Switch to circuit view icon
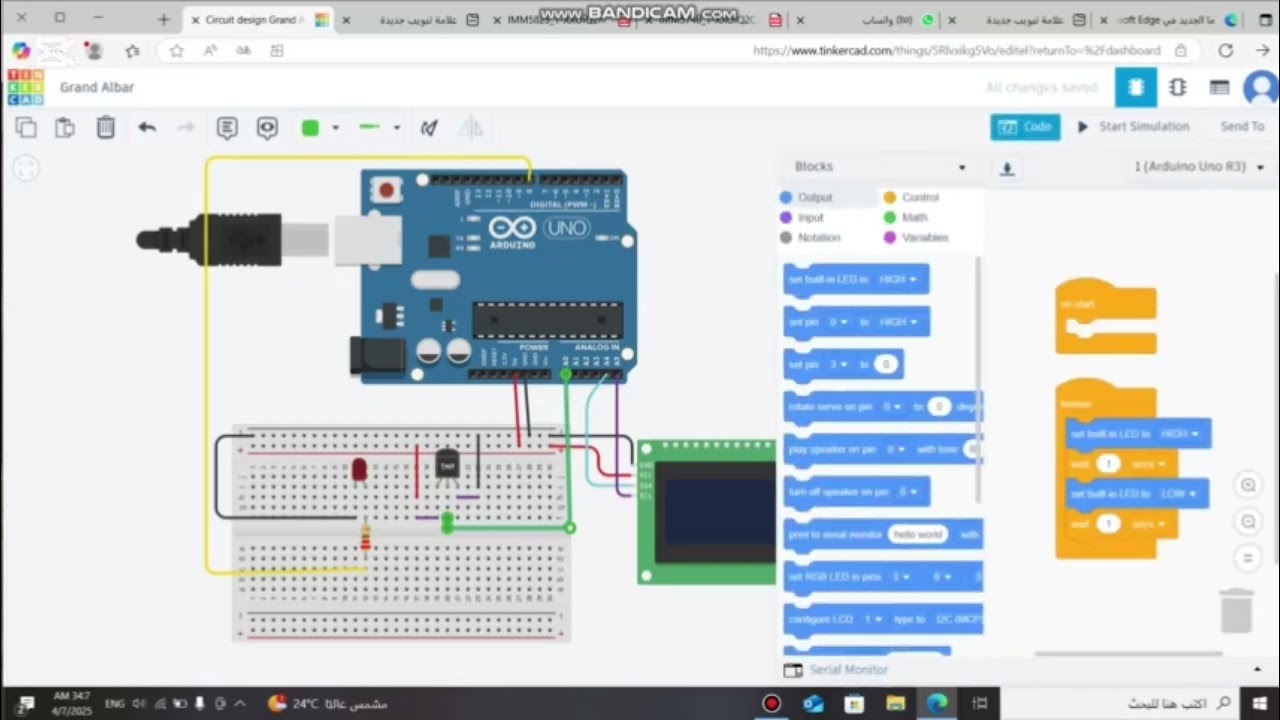 [x=1136, y=87]
